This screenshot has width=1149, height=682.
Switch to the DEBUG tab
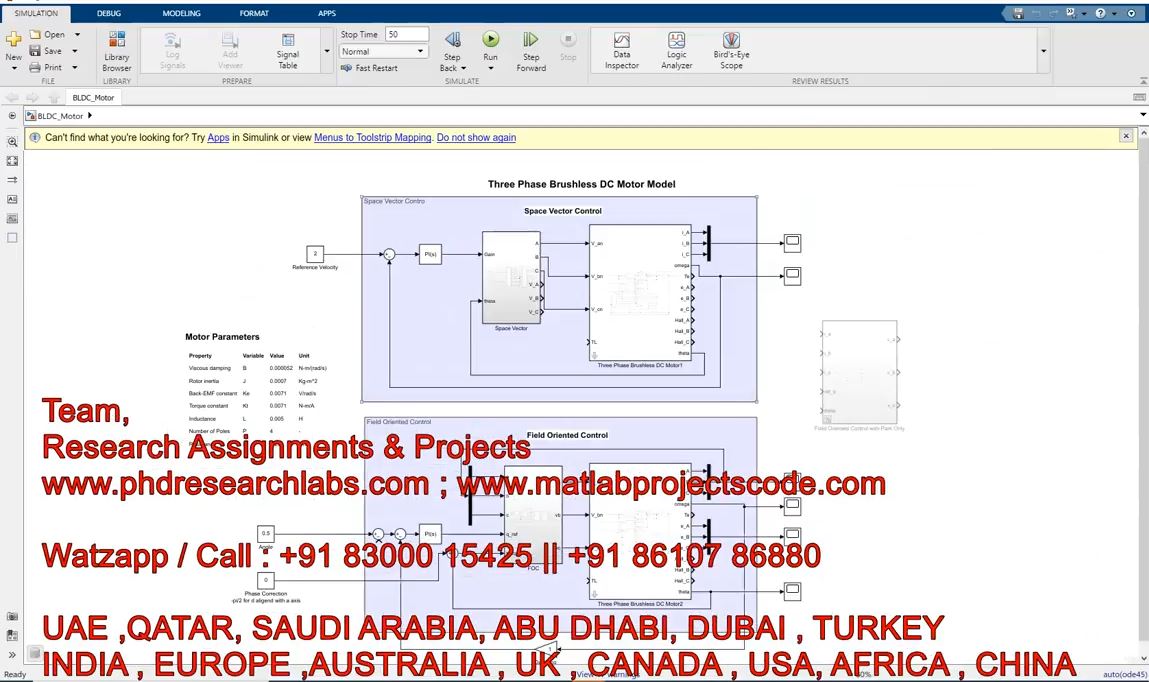109,13
